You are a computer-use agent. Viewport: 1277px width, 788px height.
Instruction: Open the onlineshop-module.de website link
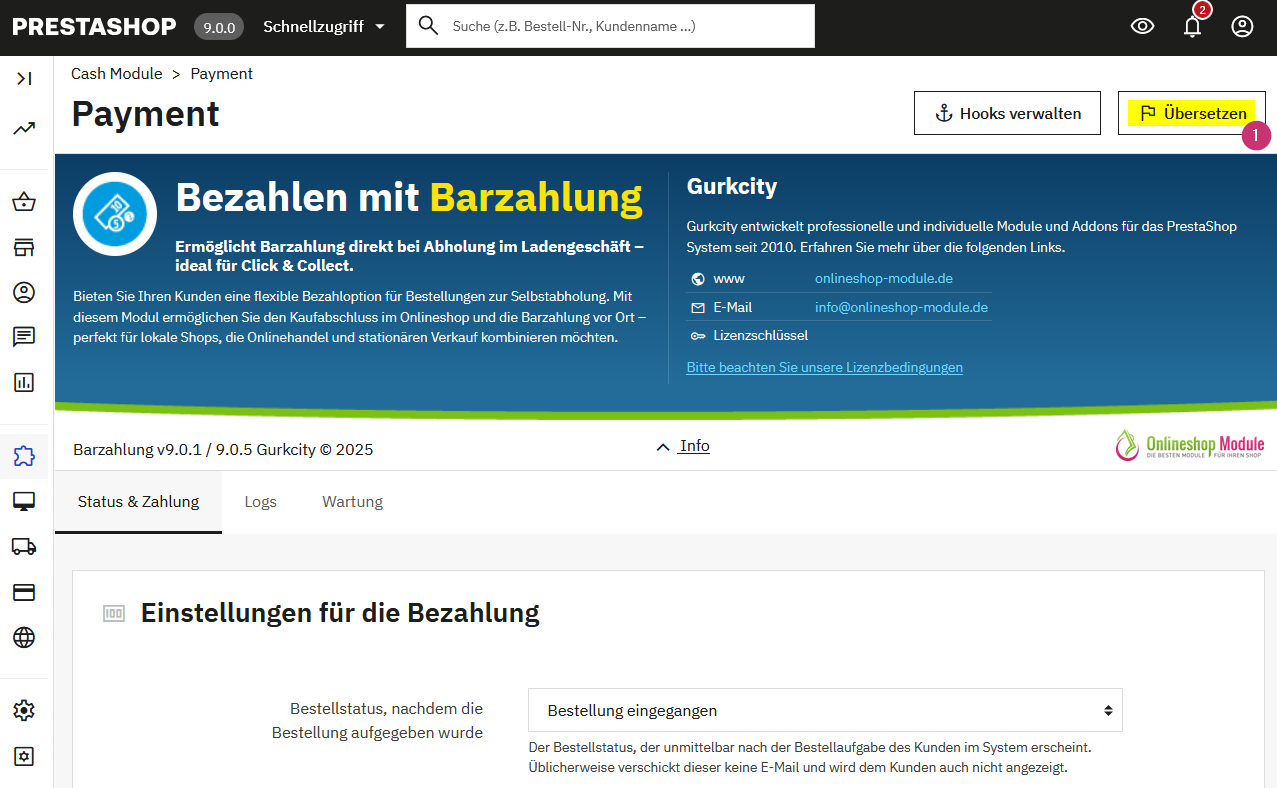point(884,278)
